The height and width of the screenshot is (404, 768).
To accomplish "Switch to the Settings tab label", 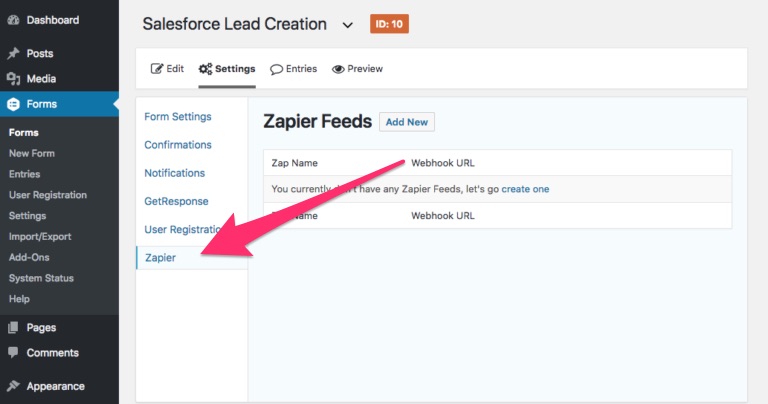I will (235, 69).
